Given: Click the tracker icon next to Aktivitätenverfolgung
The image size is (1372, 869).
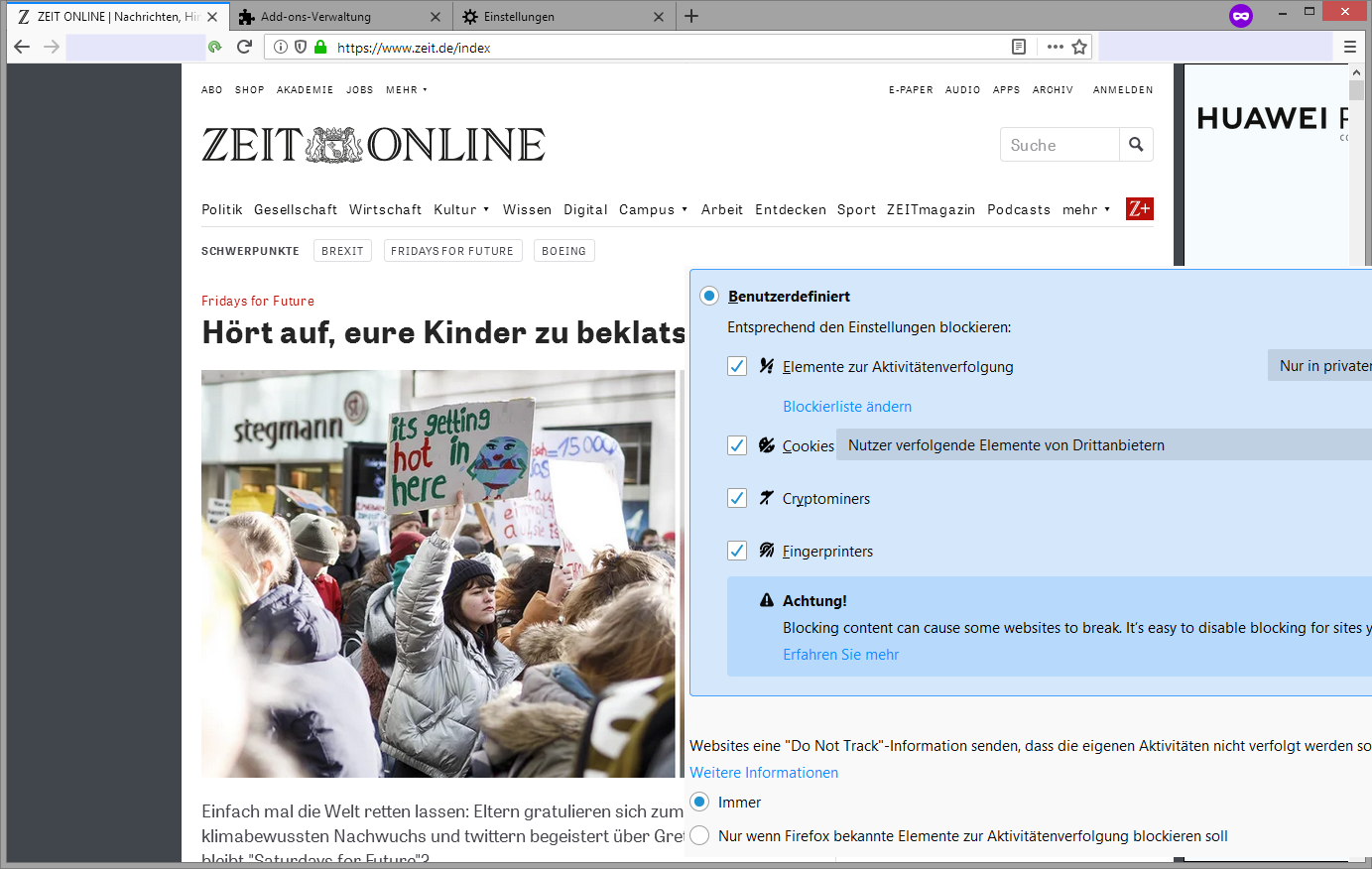Looking at the screenshot, I should 766,366.
